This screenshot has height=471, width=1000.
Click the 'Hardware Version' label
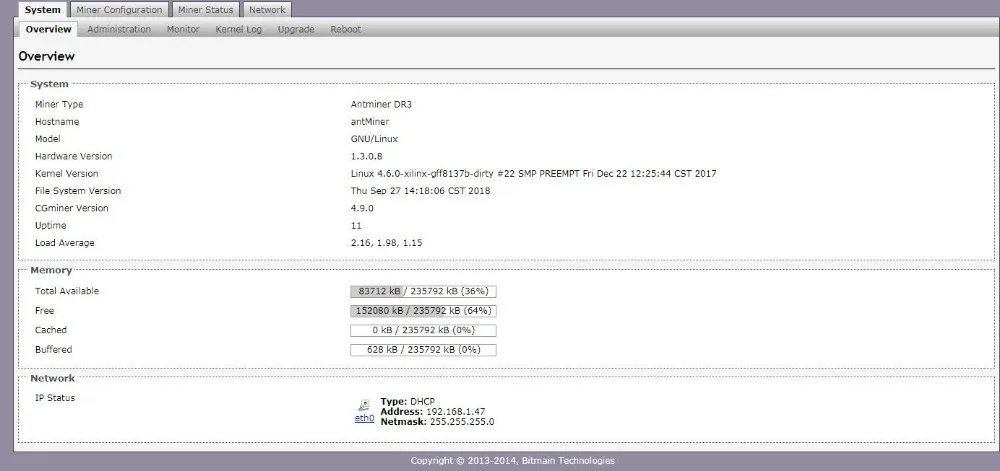click(x=73, y=156)
